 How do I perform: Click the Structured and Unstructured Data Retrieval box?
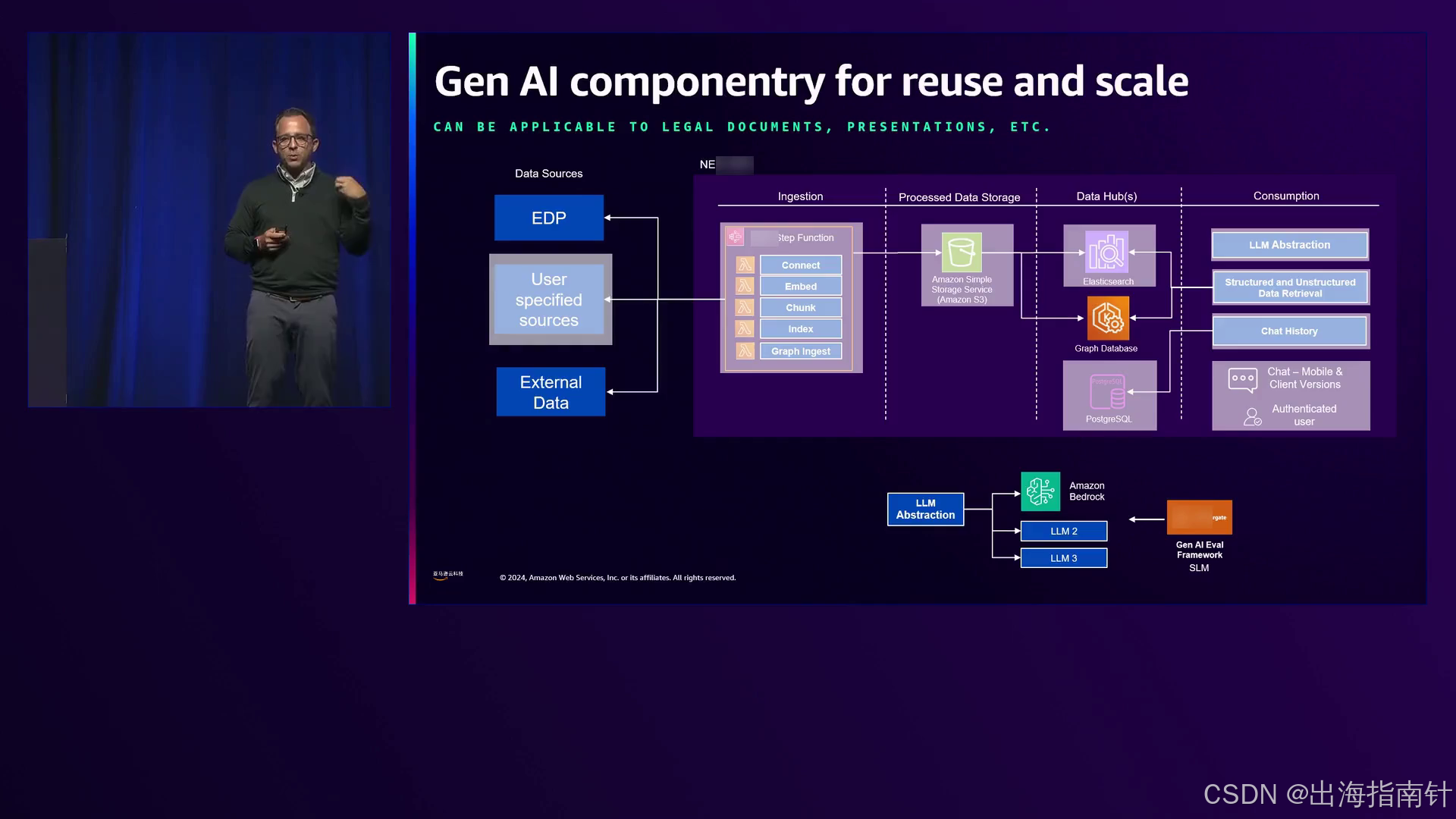(1289, 287)
